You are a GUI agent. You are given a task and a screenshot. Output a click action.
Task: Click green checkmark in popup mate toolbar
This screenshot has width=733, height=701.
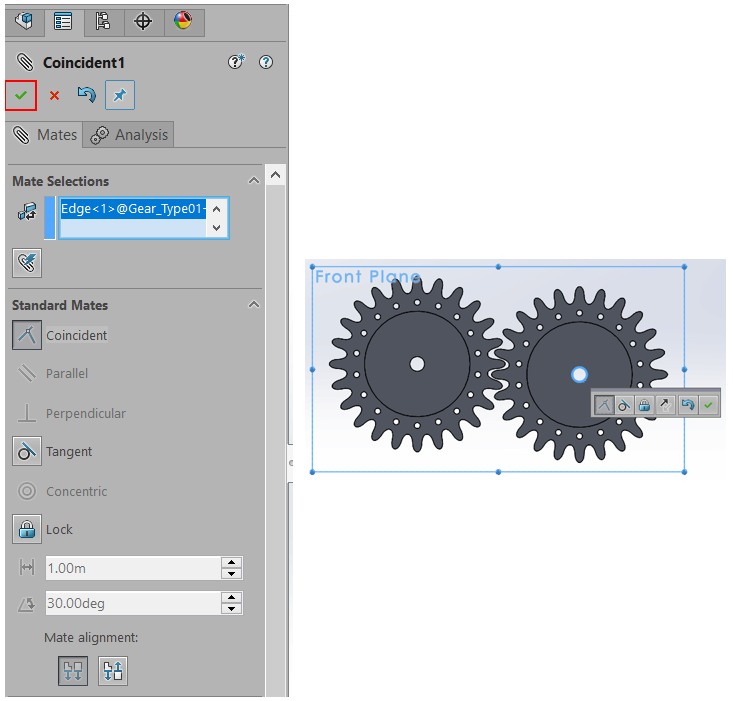[709, 405]
